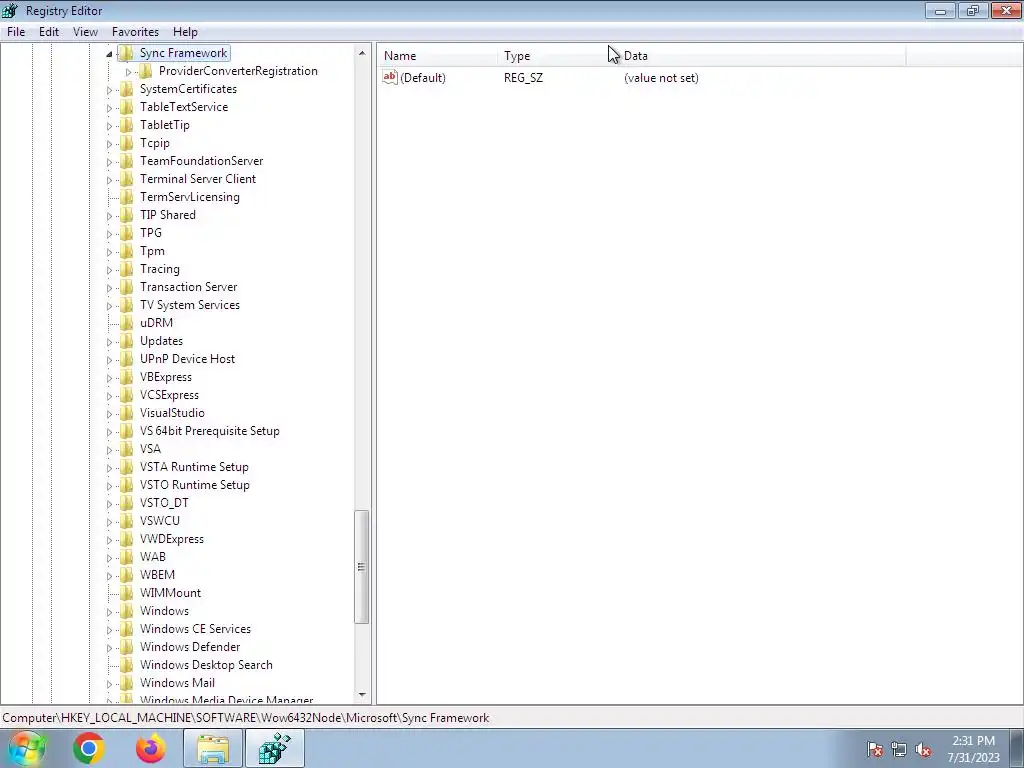Screen dimensions: 1024x768
Task: Select the Windows Desktop Search key
Action: [206, 665]
